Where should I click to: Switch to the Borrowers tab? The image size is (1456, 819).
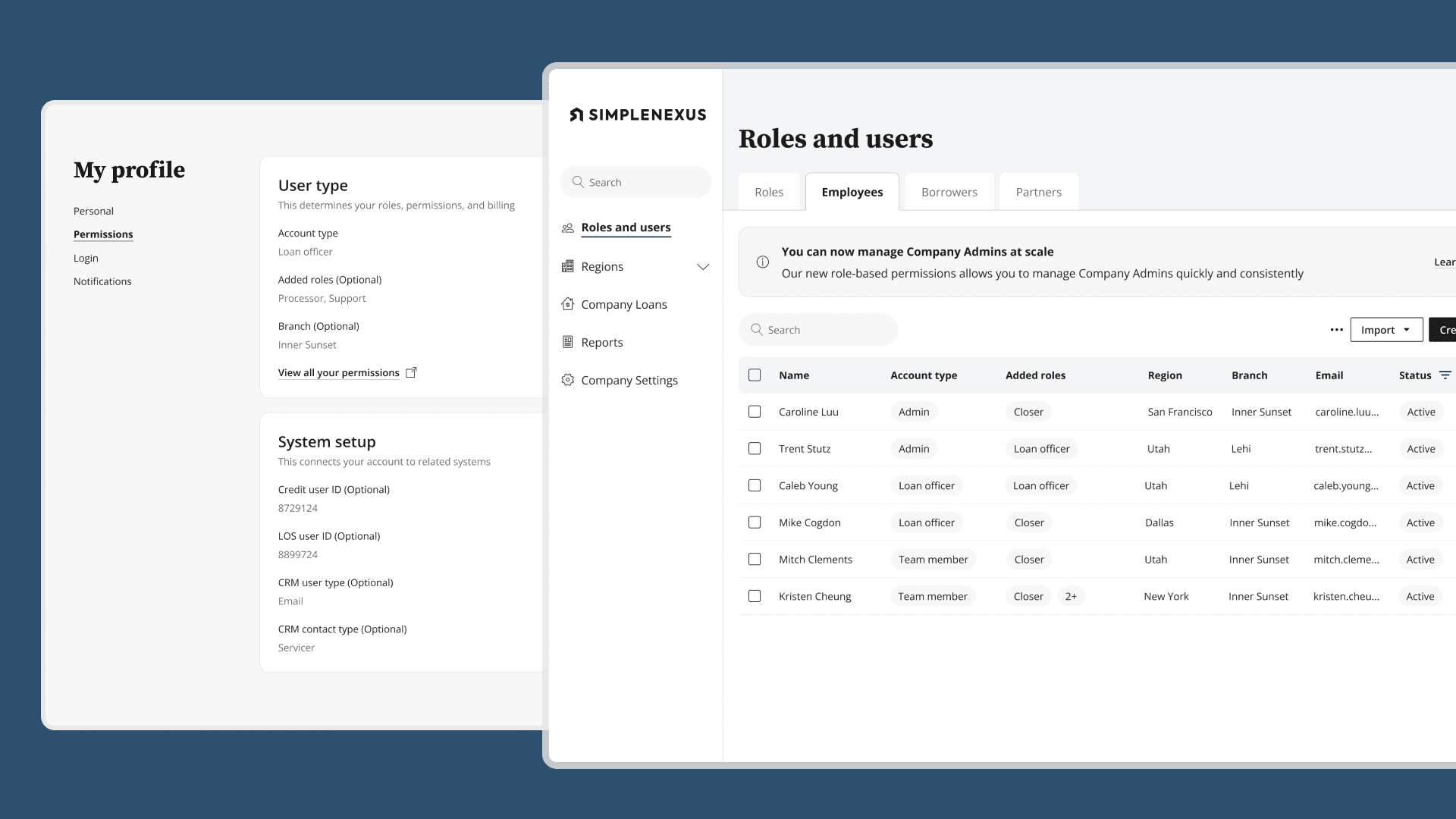[948, 192]
